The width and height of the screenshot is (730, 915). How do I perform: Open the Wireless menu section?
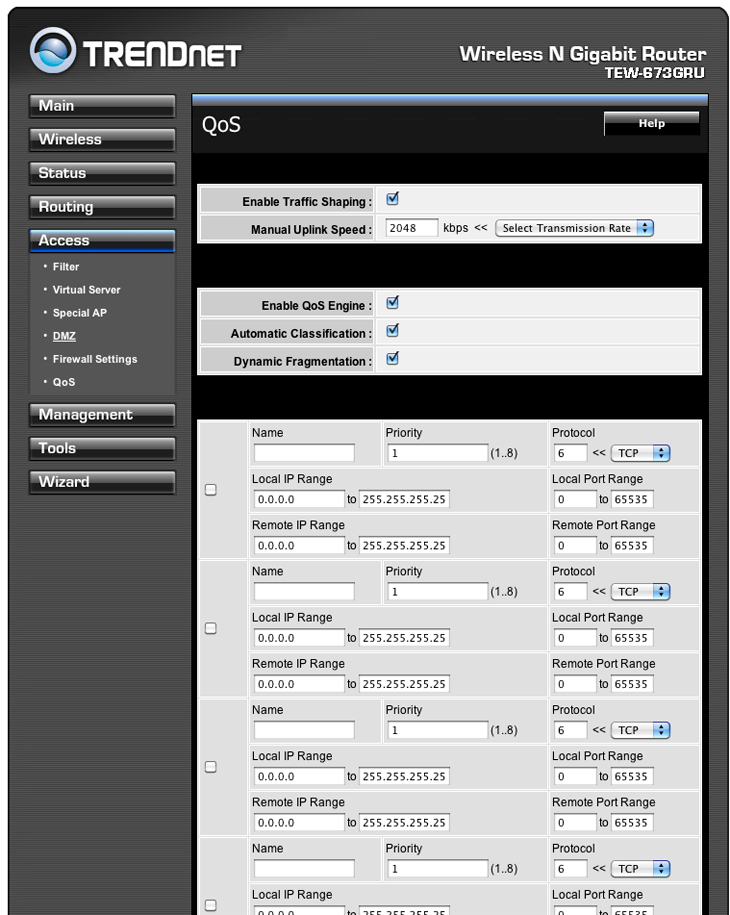click(x=101, y=140)
